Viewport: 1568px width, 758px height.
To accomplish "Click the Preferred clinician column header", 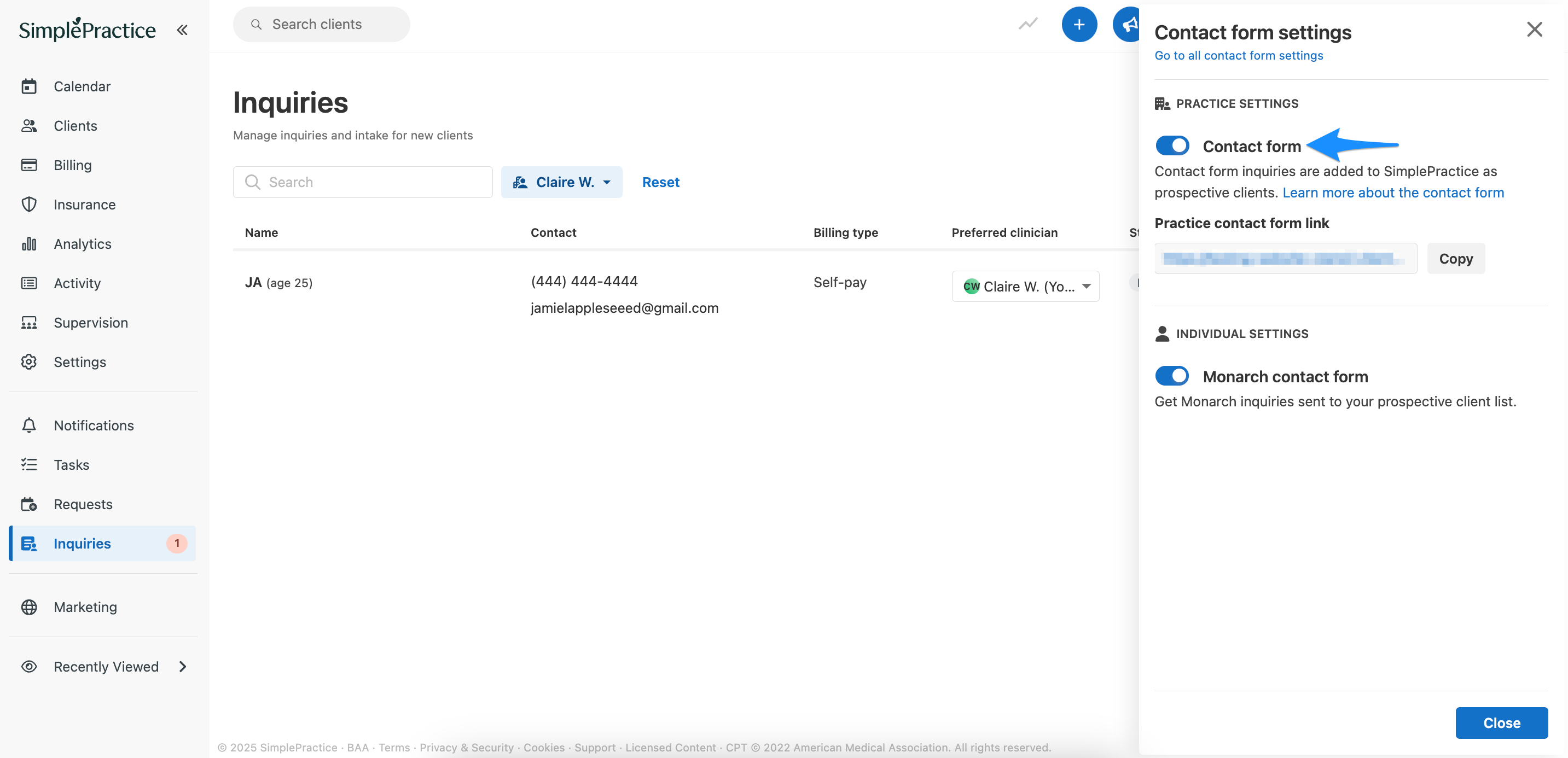I will [1004, 232].
